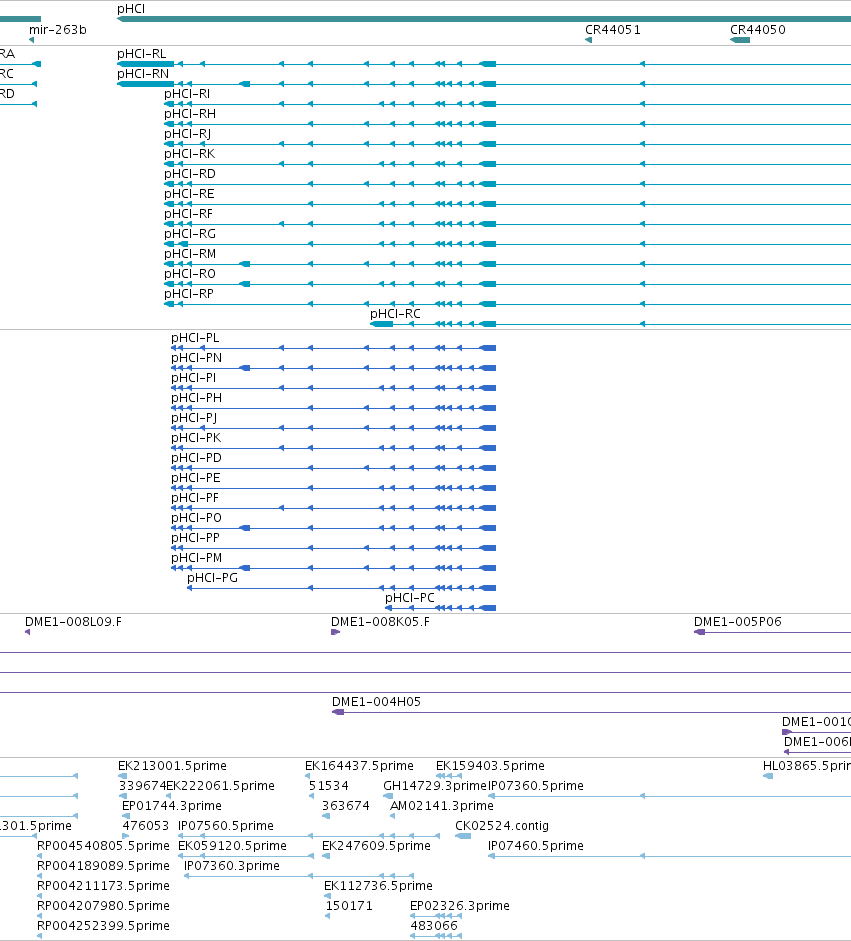Click the CR44051 small arrow glyph
Viewport: 851px width, 941px height.
pos(589,40)
